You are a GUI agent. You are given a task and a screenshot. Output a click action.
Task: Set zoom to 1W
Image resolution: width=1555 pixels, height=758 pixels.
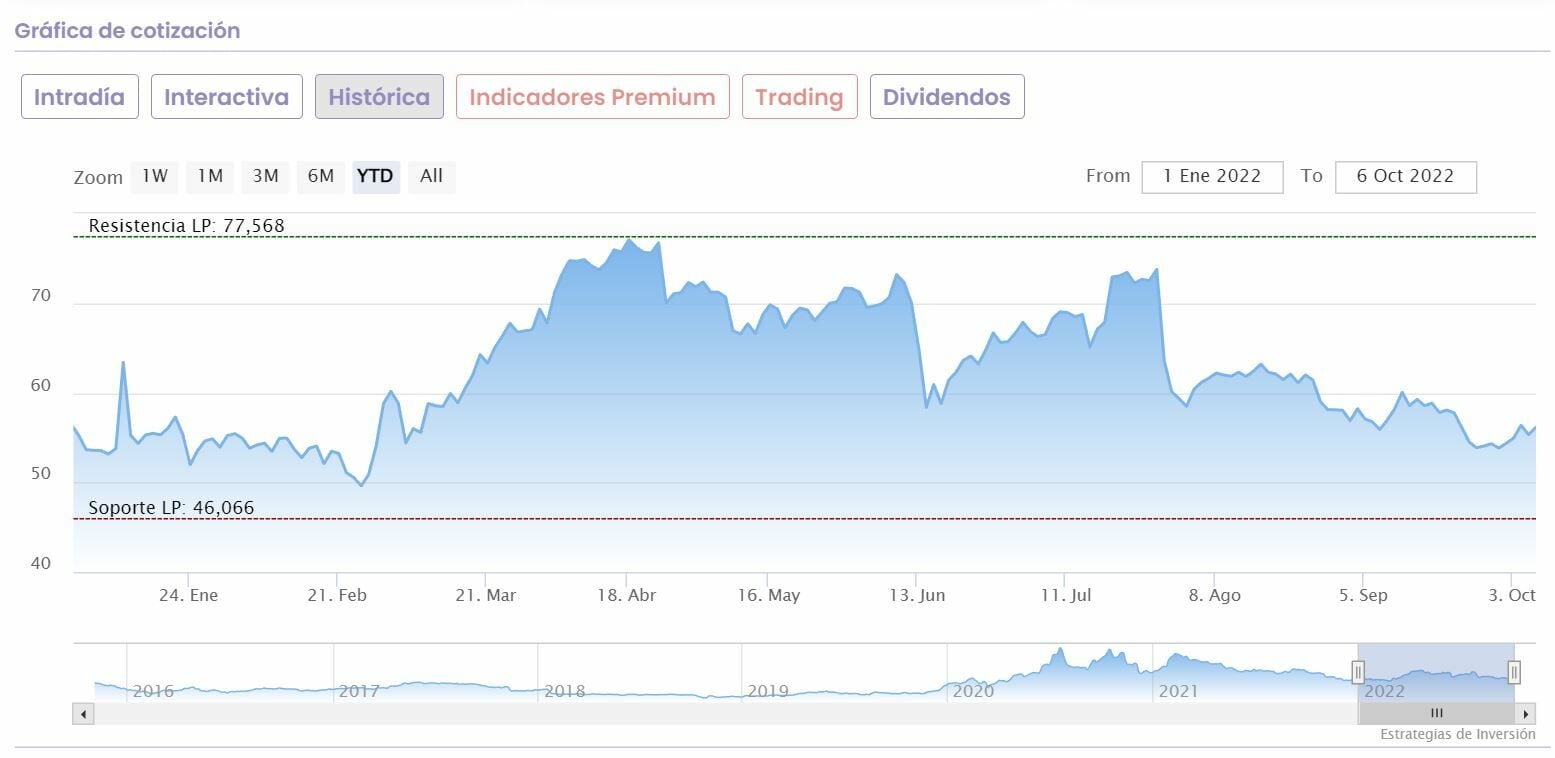click(x=154, y=176)
